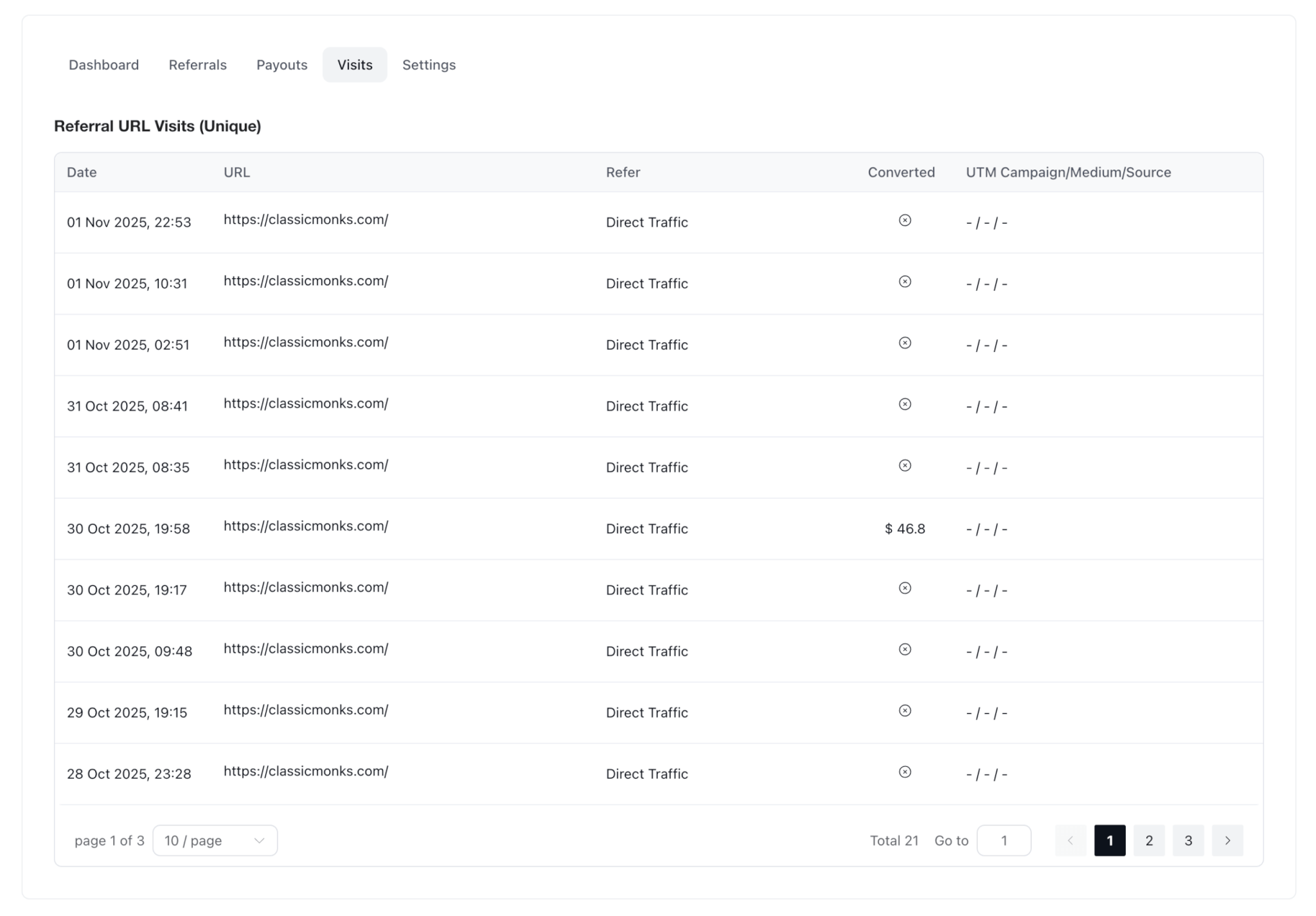1316x916 pixels.
Task: Click the Go to page input field
Action: (x=1003, y=840)
